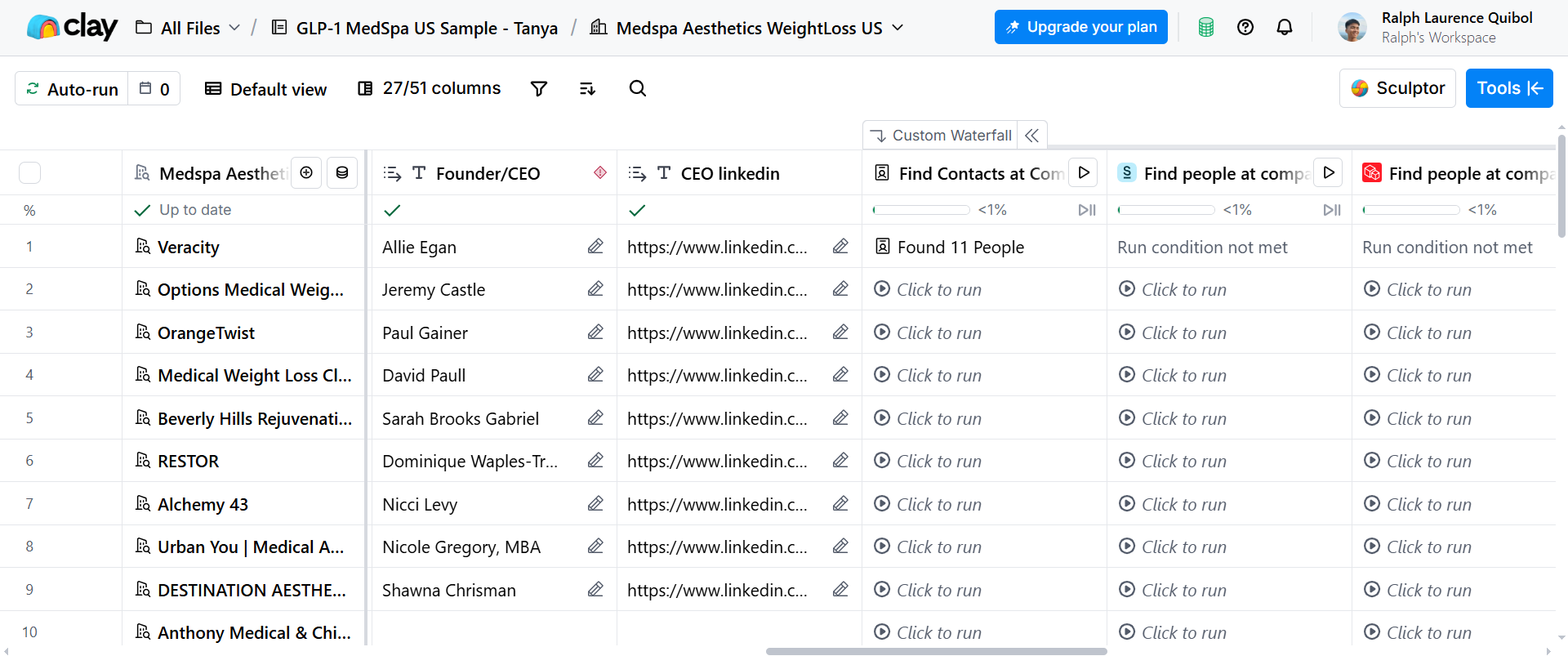Open LinkedIn URL in Jeremy Castle row
Screen dimensions: 1568x656
[x=717, y=289]
